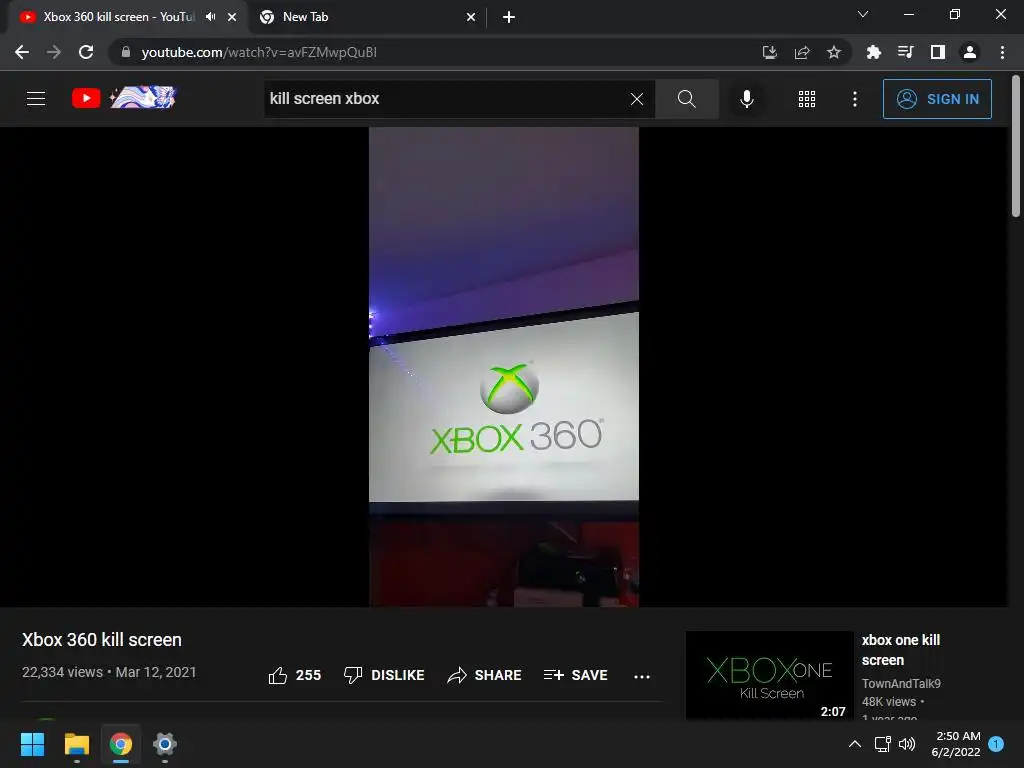Open File Explorer from taskbar
1024x768 pixels.
click(76, 744)
